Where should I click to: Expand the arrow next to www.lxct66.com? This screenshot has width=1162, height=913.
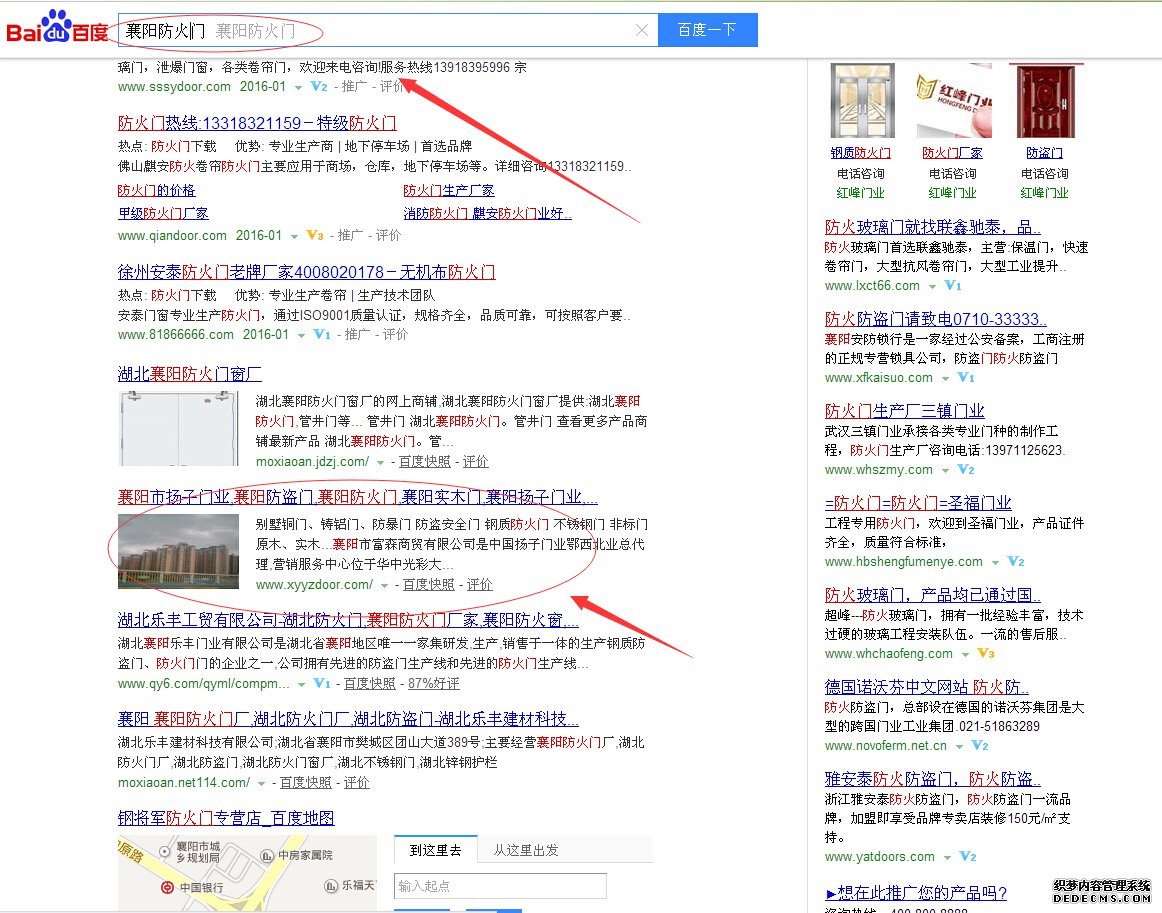click(932, 287)
